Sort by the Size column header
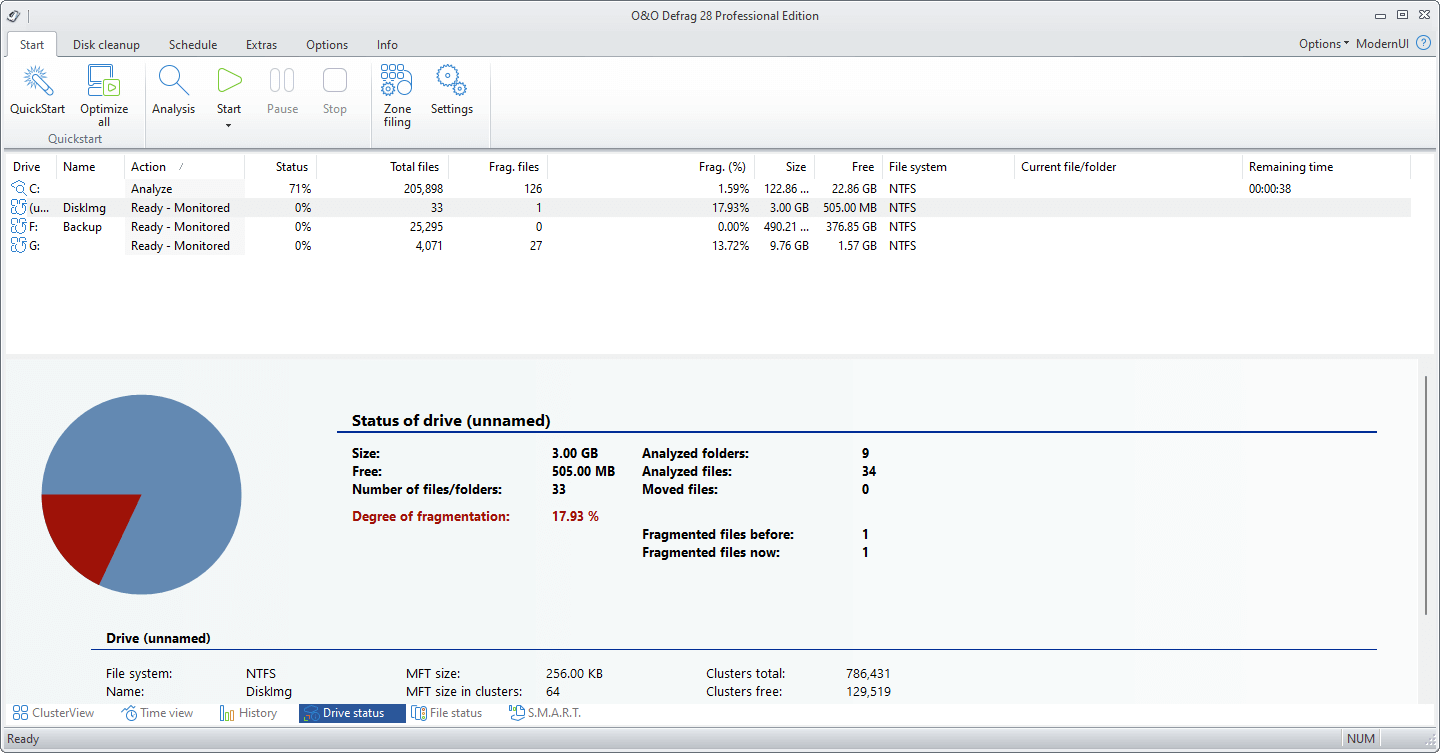This screenshot has height=753, width=1440. coord(785,167)
